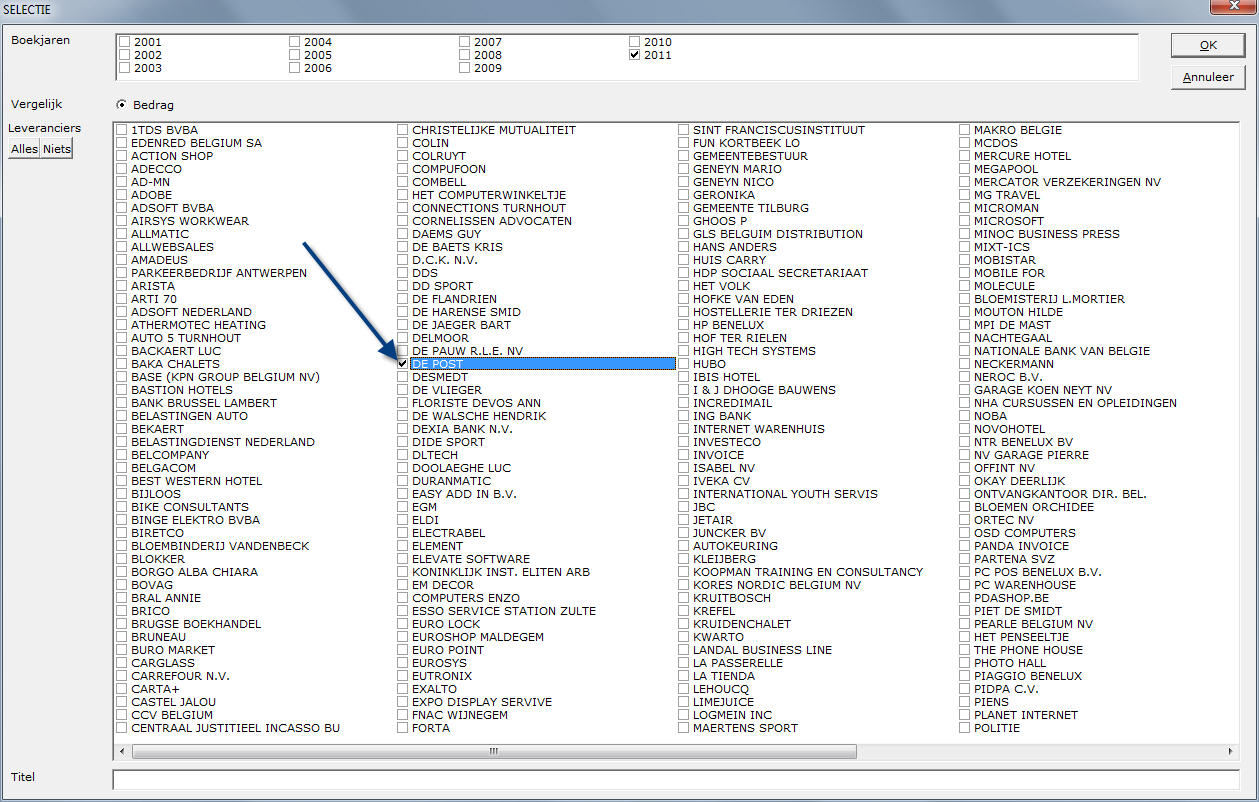Uncheck the 2011 year checkbox

pyautogui.click(x=634, y=55)
